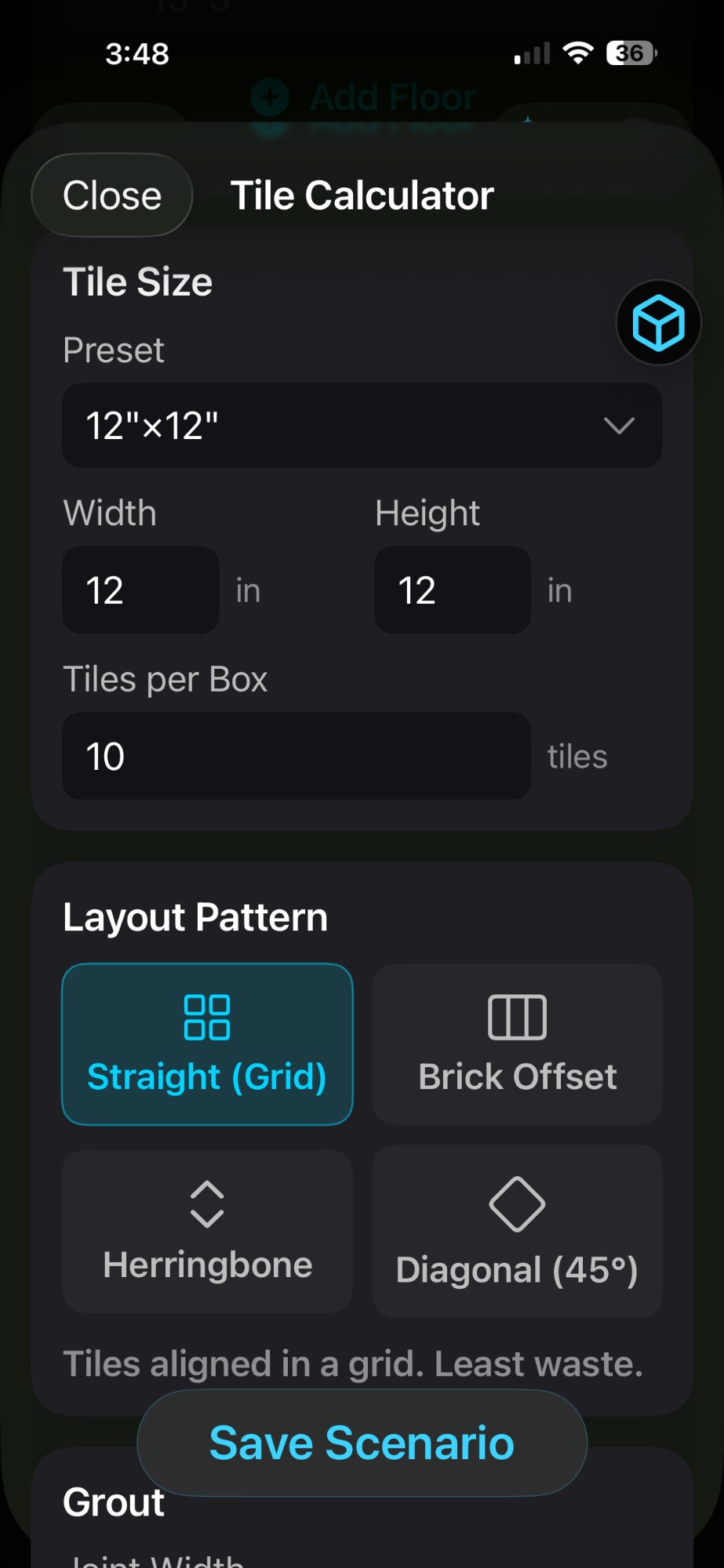This screenshot has width=724, height=1568.
Task: Tap the Tile Calculator title
Action: pyautogui.click(x=362, y=195)
